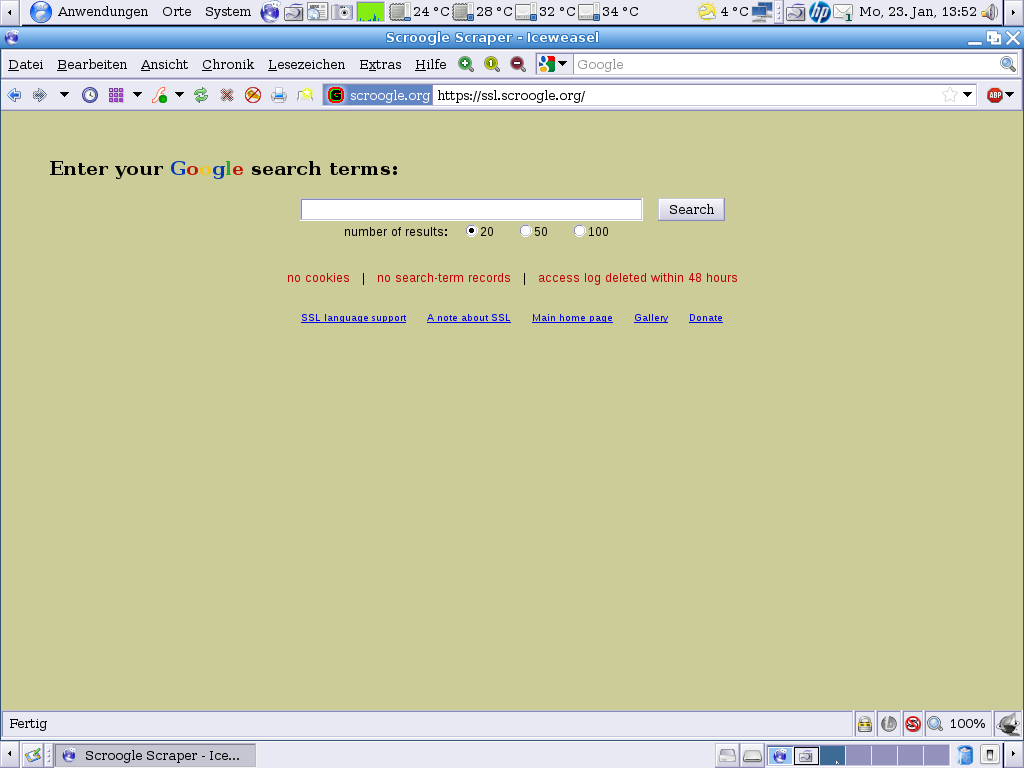
Task: Open the Lesezeichen menu
Action: click(306, 64)
